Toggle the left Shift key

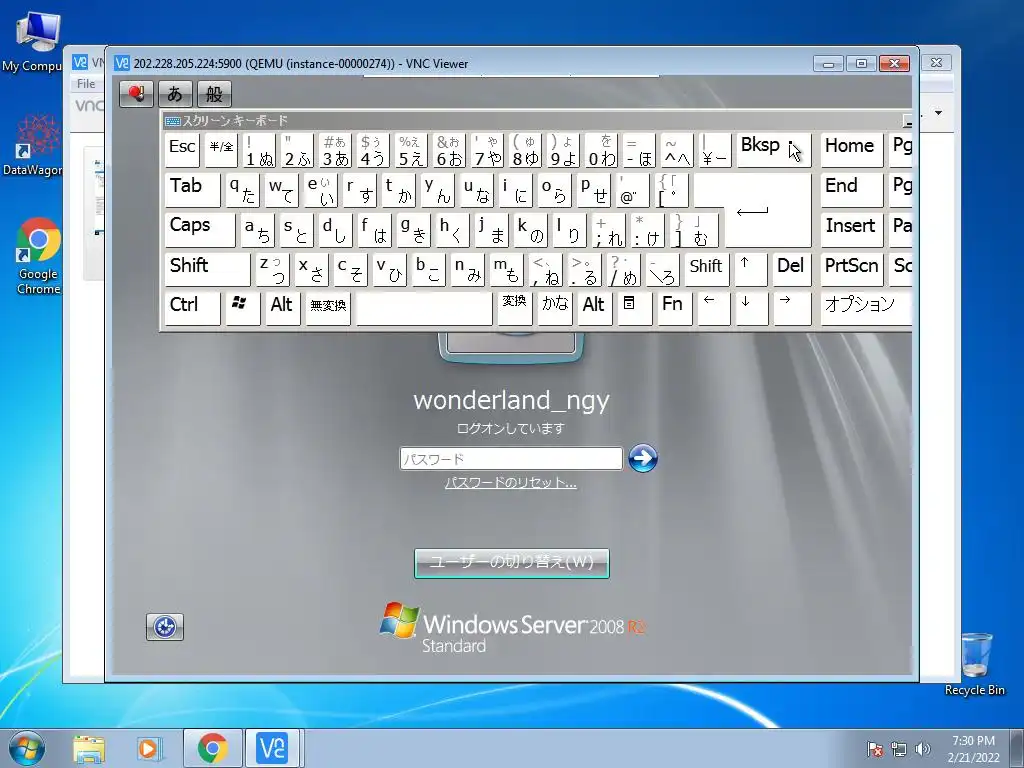click(208, 269)
